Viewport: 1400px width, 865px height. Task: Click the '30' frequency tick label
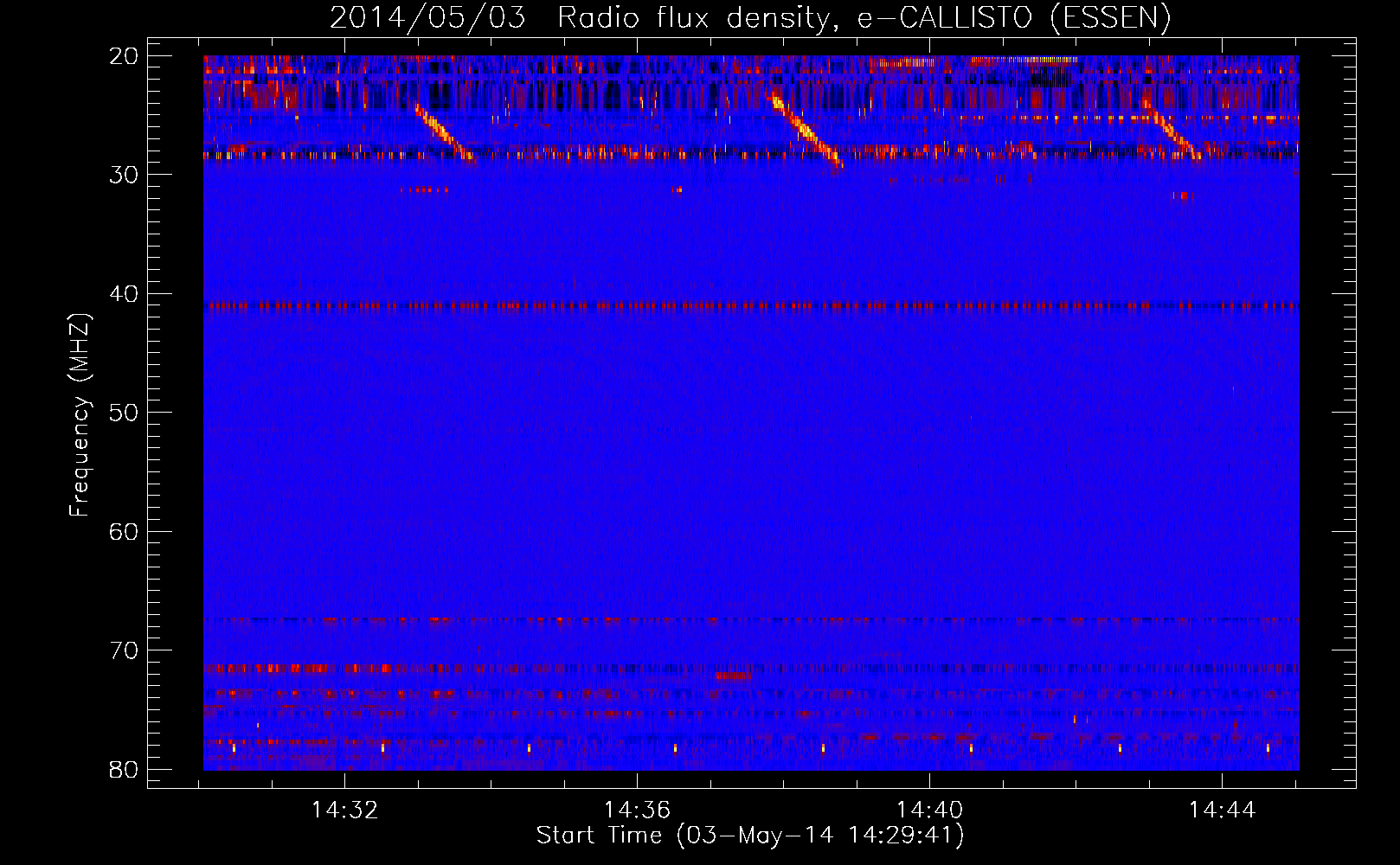point(125,175)
